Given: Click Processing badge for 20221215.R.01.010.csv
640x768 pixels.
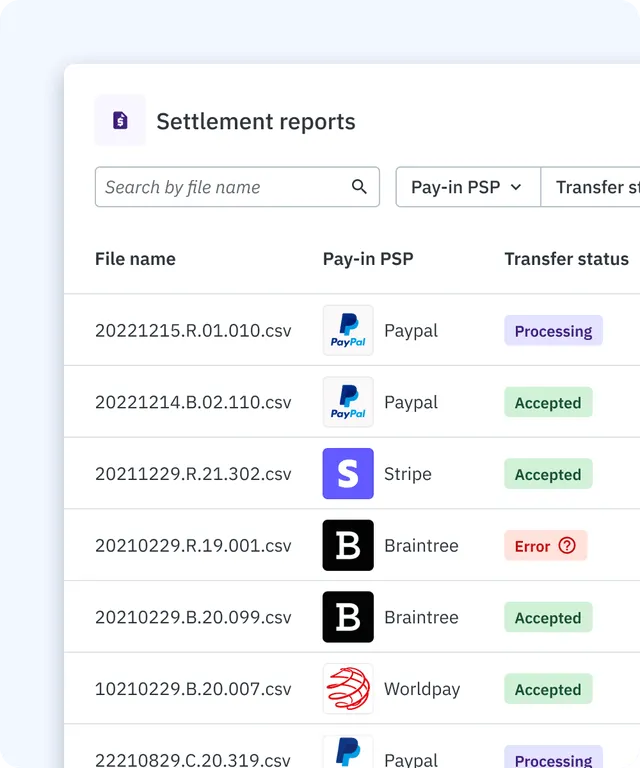Looking at the screenshot, I should (x=553, y=331).
